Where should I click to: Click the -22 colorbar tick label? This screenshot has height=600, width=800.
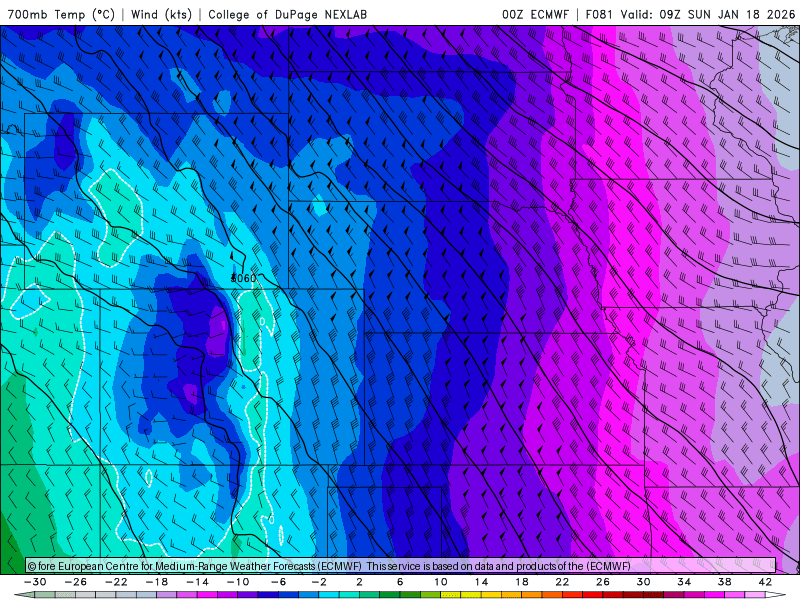tap(116, 582)
